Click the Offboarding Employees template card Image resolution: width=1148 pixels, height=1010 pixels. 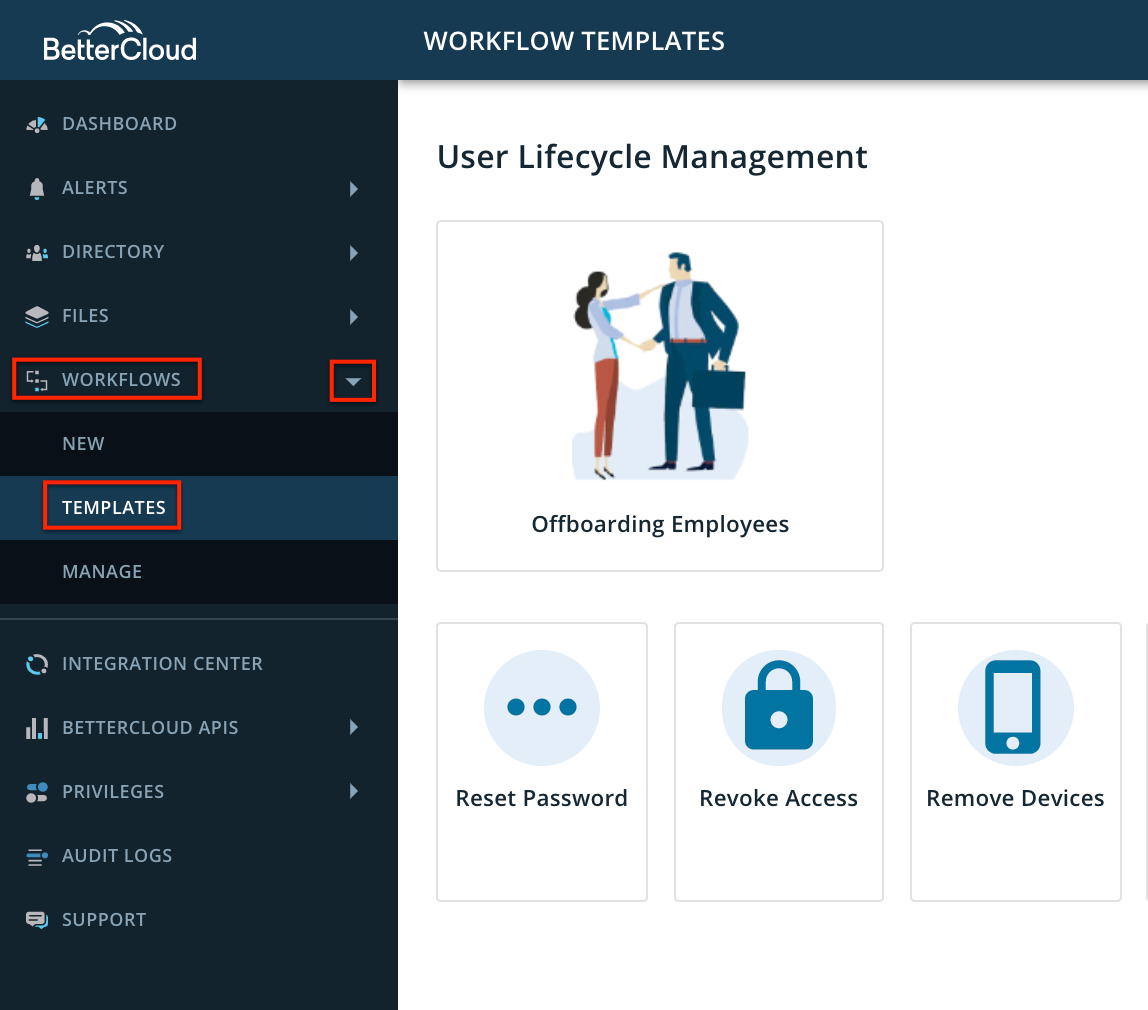(659, 396)
